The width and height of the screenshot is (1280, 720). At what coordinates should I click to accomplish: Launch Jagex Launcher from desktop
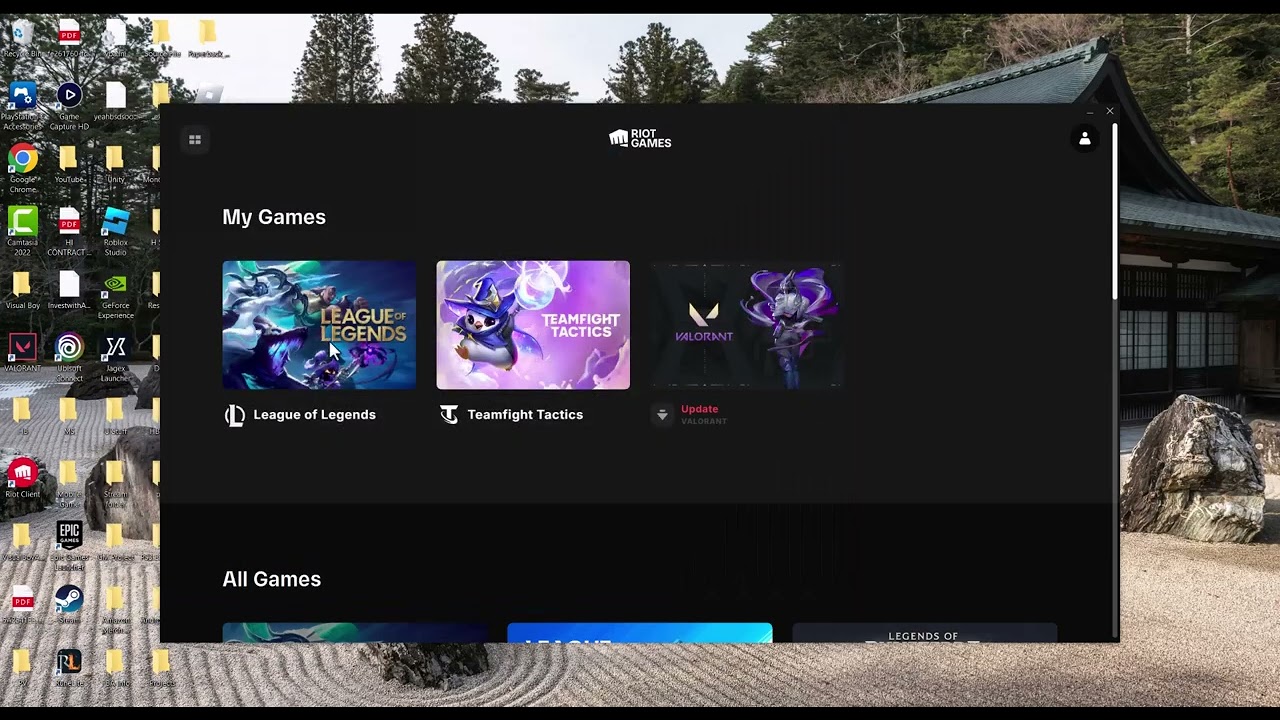116,358
